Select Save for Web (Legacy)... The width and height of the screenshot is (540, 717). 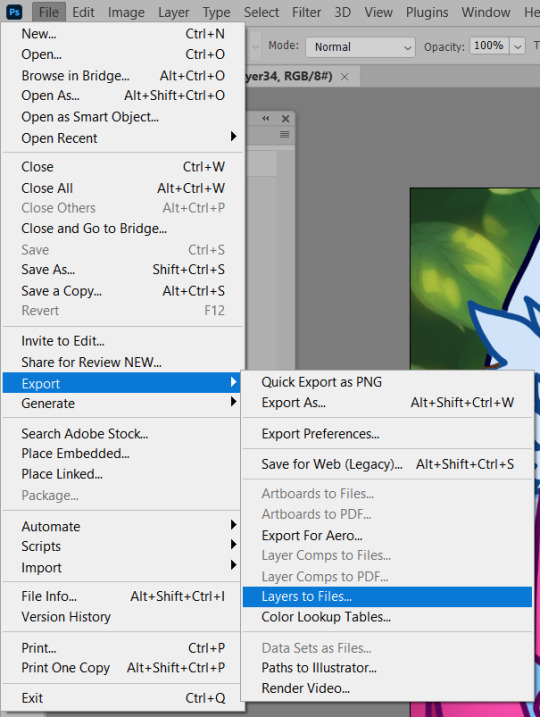click(387, 464)
